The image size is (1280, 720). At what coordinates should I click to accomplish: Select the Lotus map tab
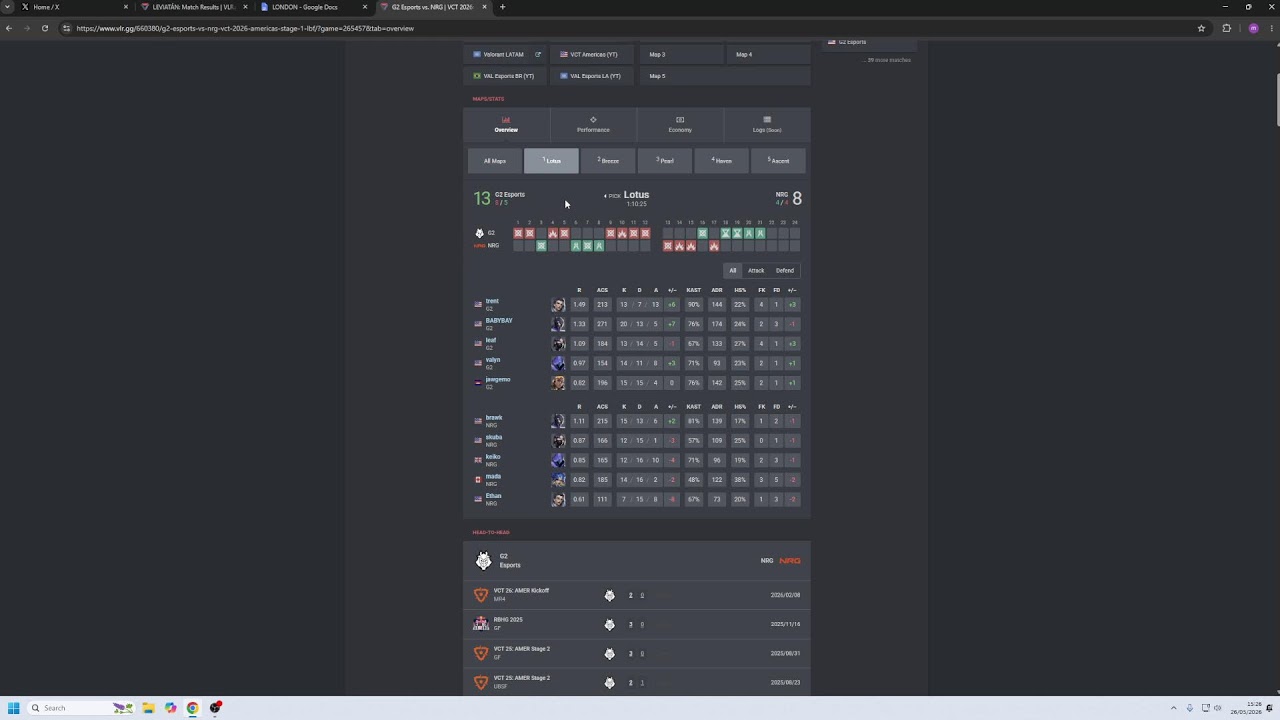tap(552, 161)
